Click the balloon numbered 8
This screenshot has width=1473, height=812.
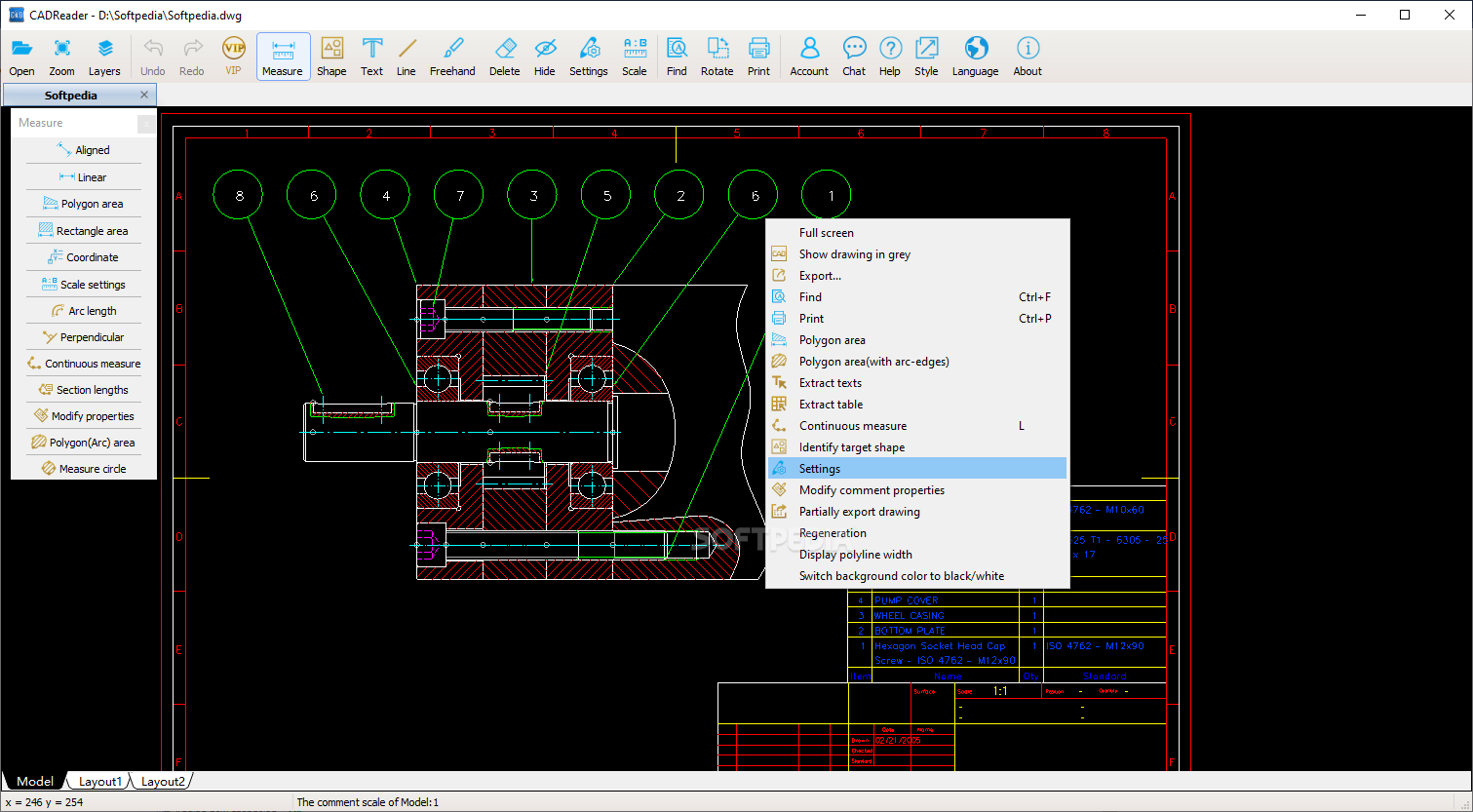click(x=239, y=195)
